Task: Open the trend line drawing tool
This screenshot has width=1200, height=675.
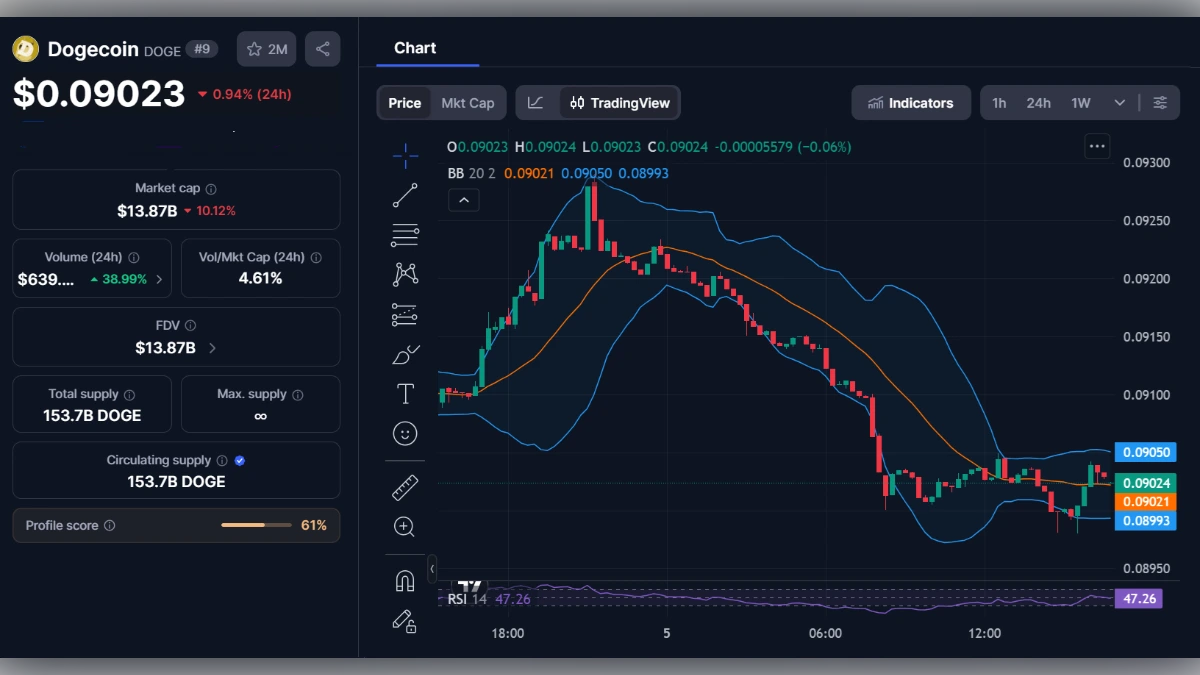Action: (x=405, y=195)
